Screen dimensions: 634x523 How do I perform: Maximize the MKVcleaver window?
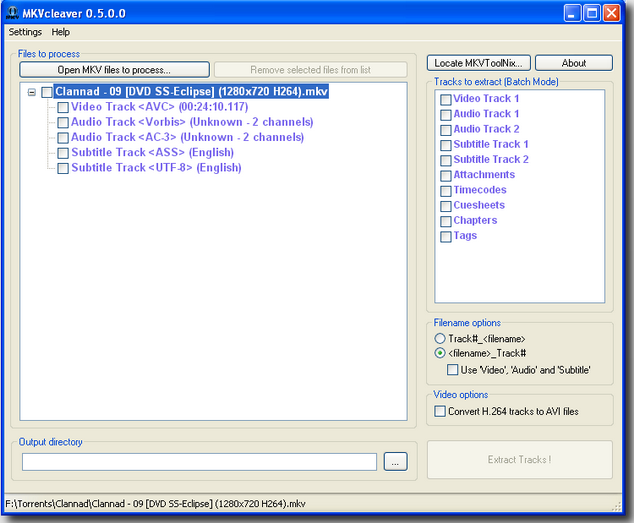[x=592, y=13]
